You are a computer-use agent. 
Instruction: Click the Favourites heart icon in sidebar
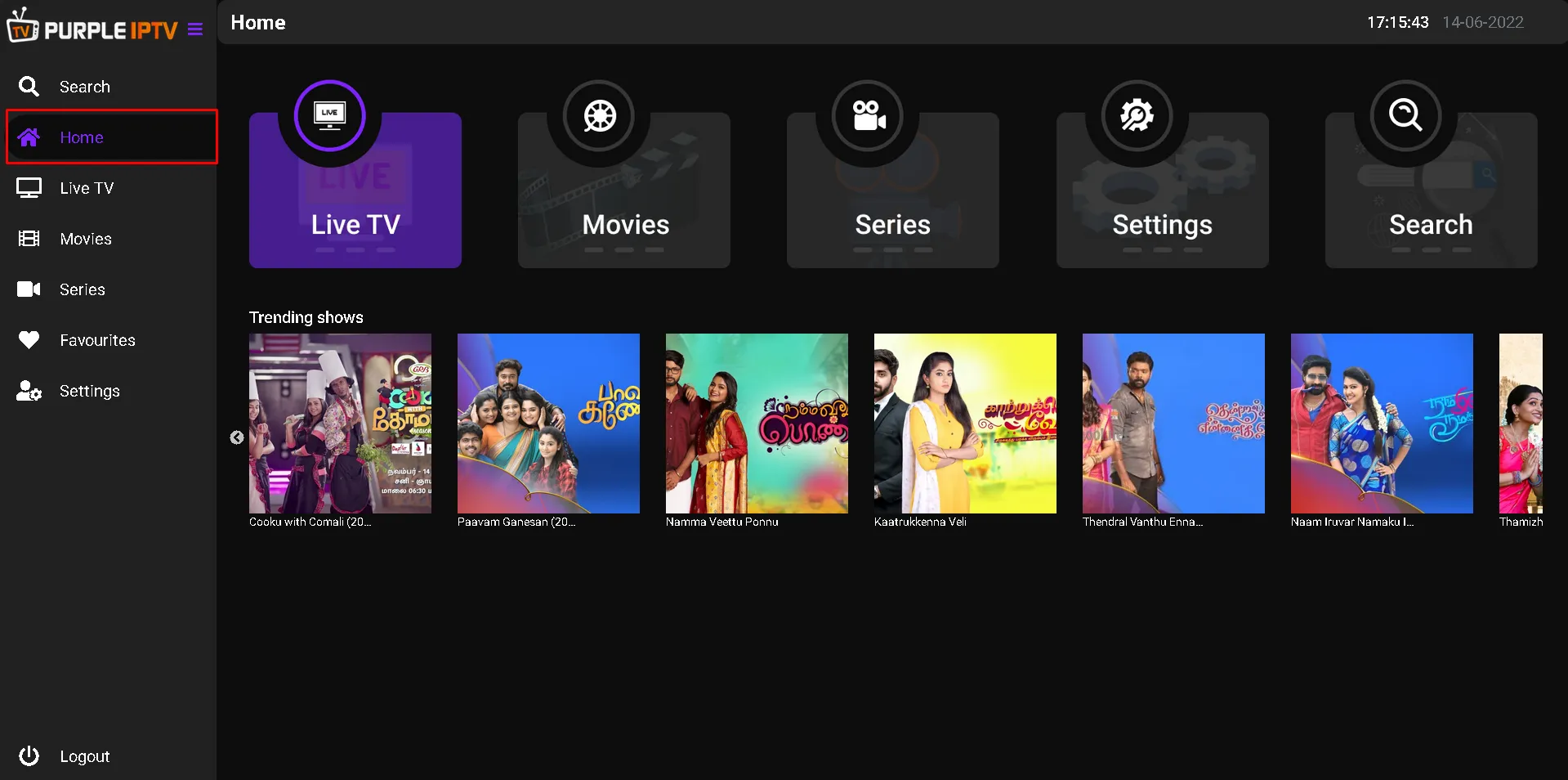(29, 340)
